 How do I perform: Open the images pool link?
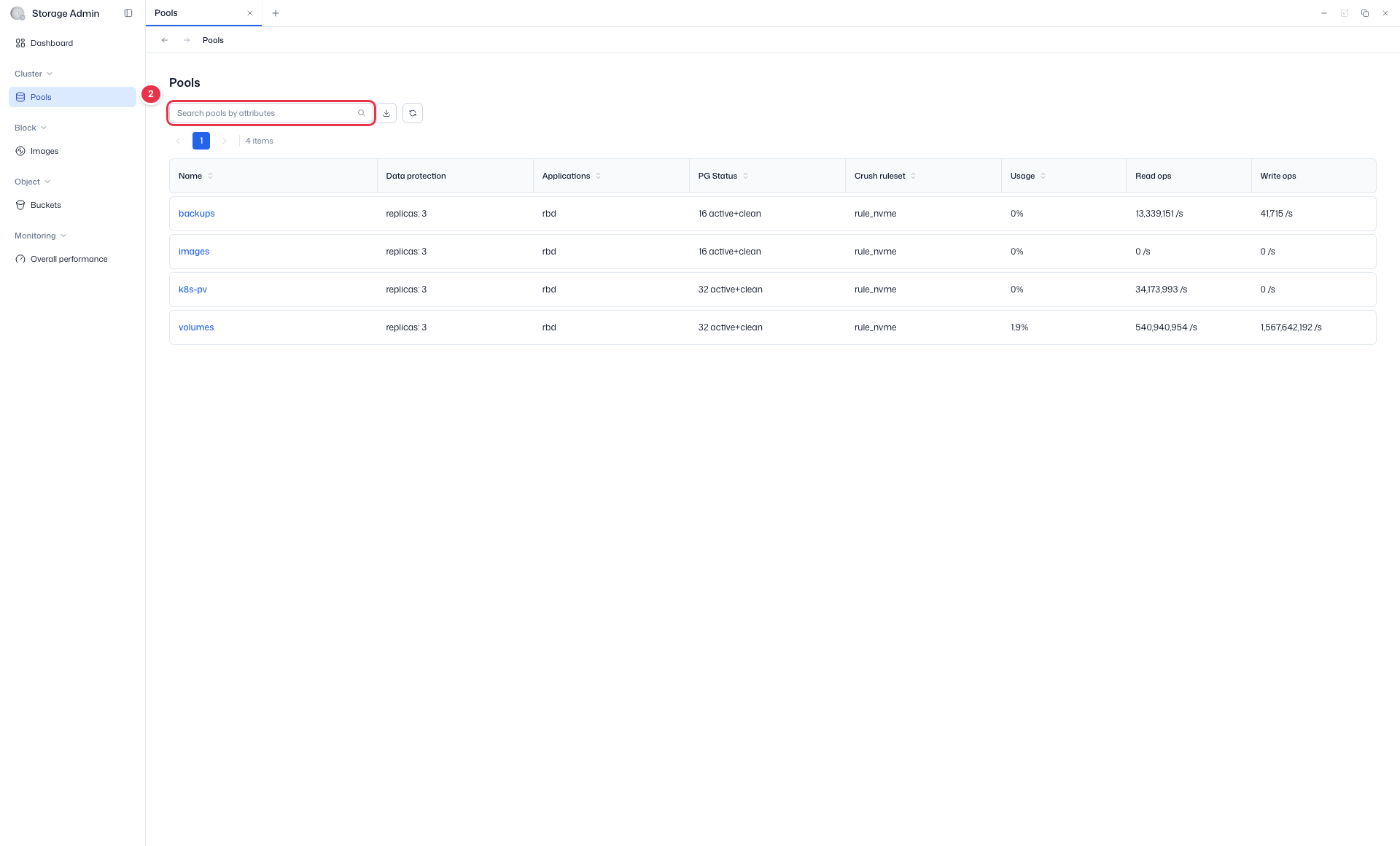(x=194, y=252)
